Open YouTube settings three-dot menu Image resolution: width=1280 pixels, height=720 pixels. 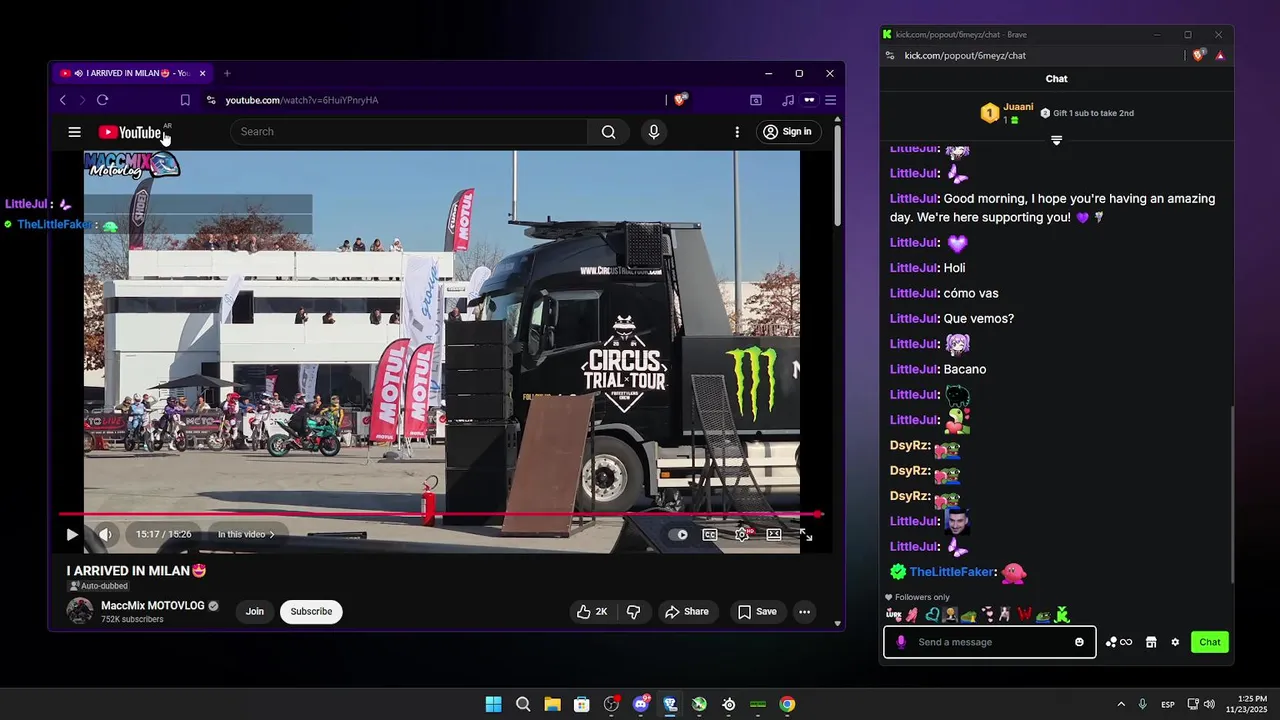[x=737, y=132]
